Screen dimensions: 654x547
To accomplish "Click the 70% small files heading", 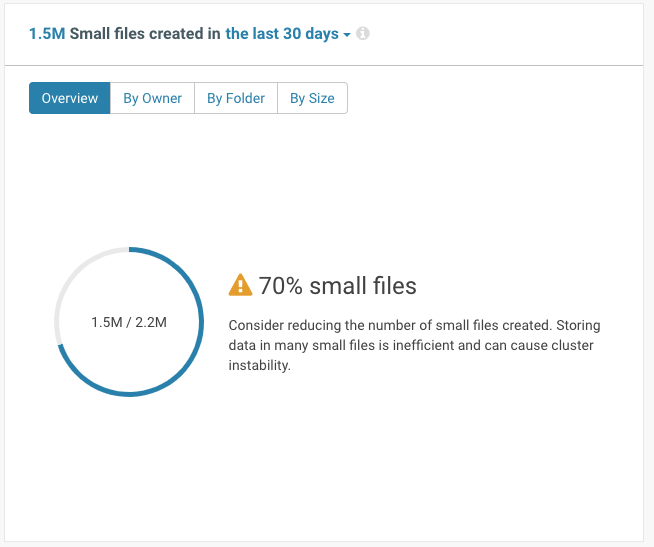I will pos(337,286).
